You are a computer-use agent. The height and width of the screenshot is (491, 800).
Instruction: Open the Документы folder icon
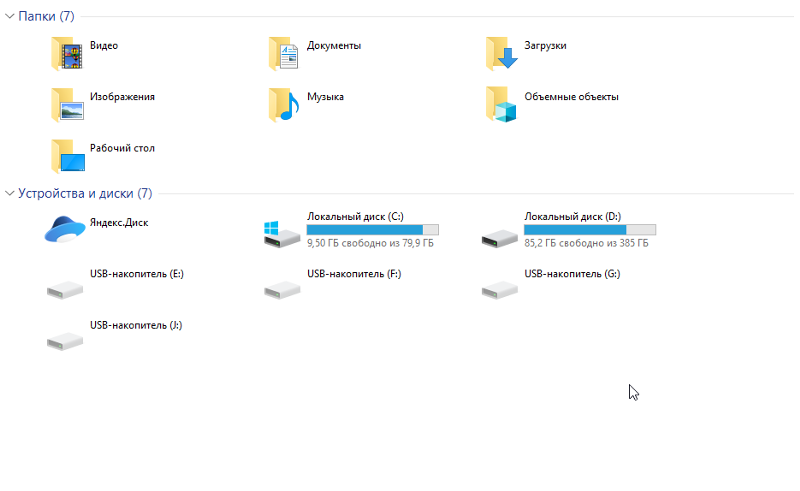click(284, 53)
